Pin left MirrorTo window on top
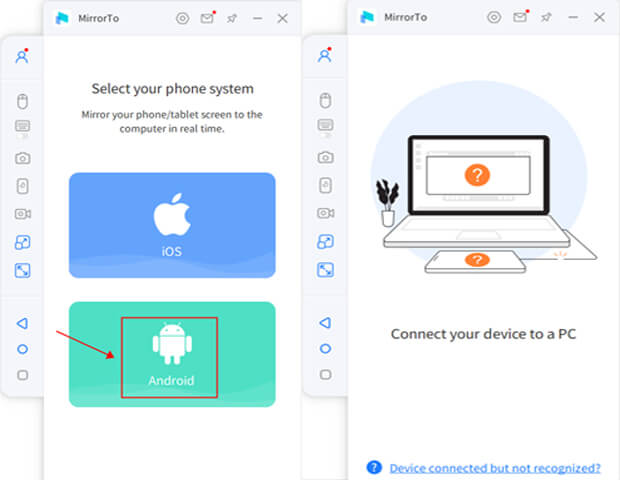Image resolution: width=620 pixels, height=480 pixels. [x=232, y=18]
